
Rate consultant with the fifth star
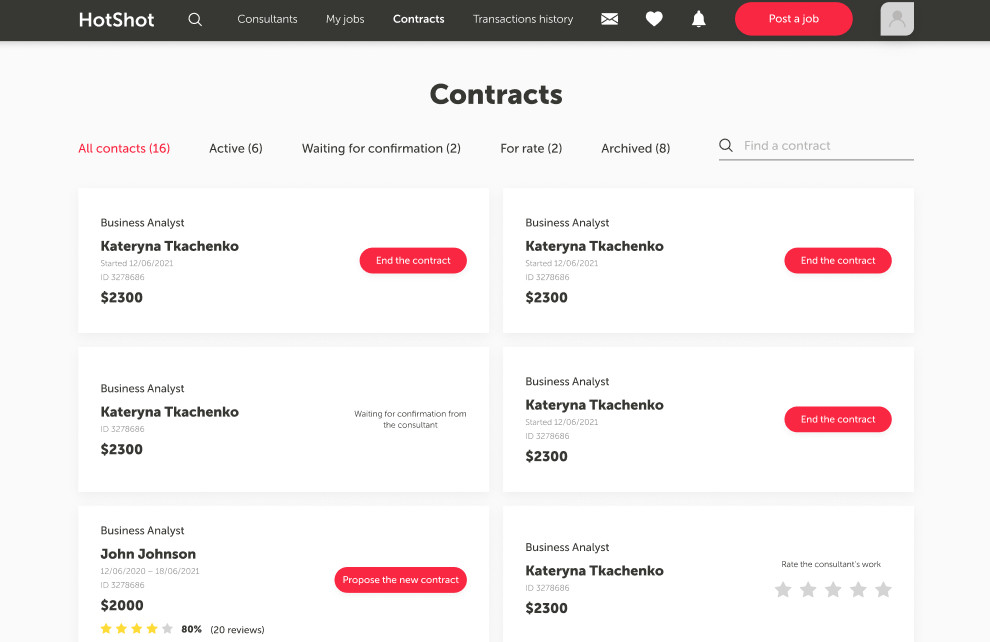[x=883, y=590]
